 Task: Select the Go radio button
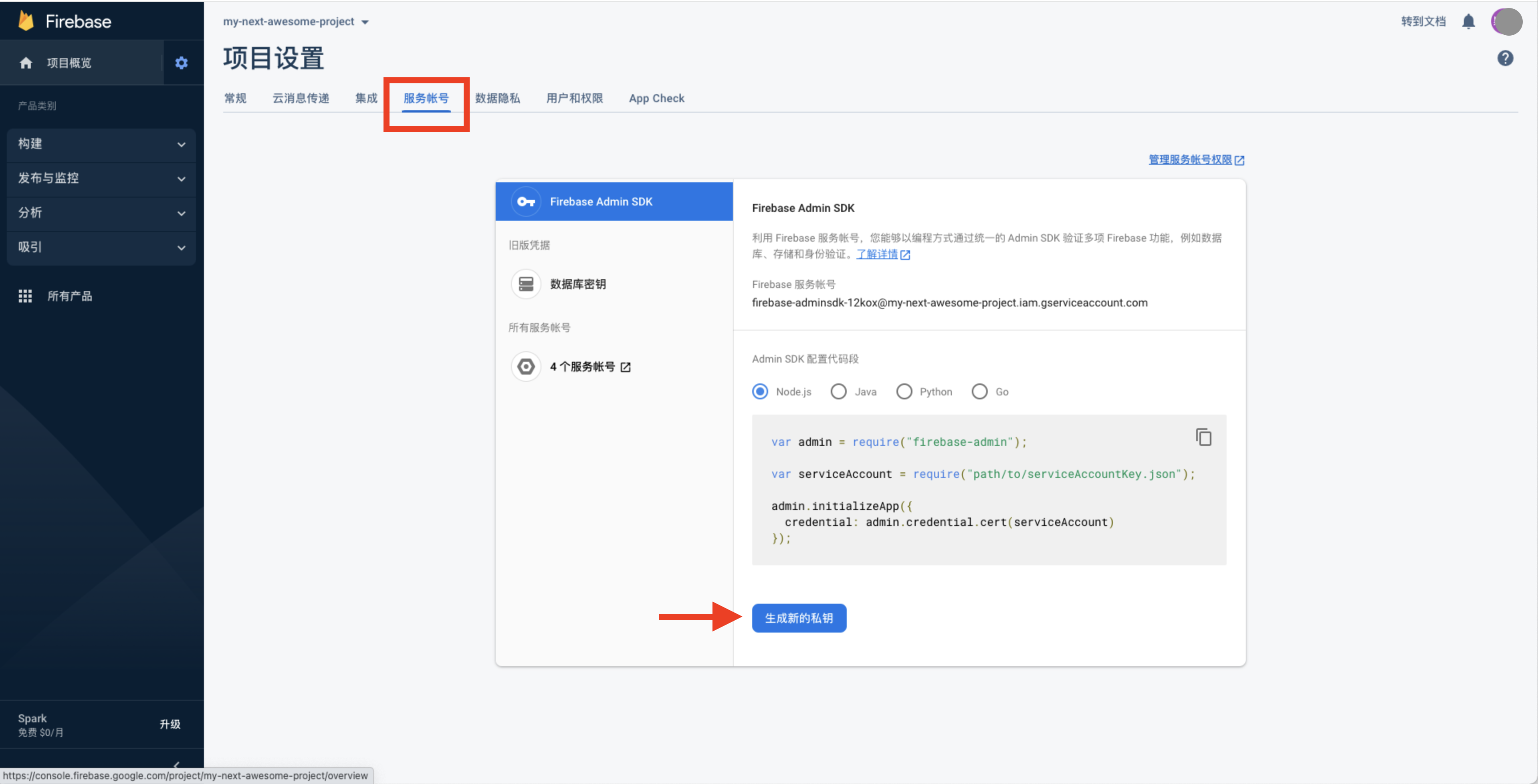pyautogui.click(x=979, y=391)
